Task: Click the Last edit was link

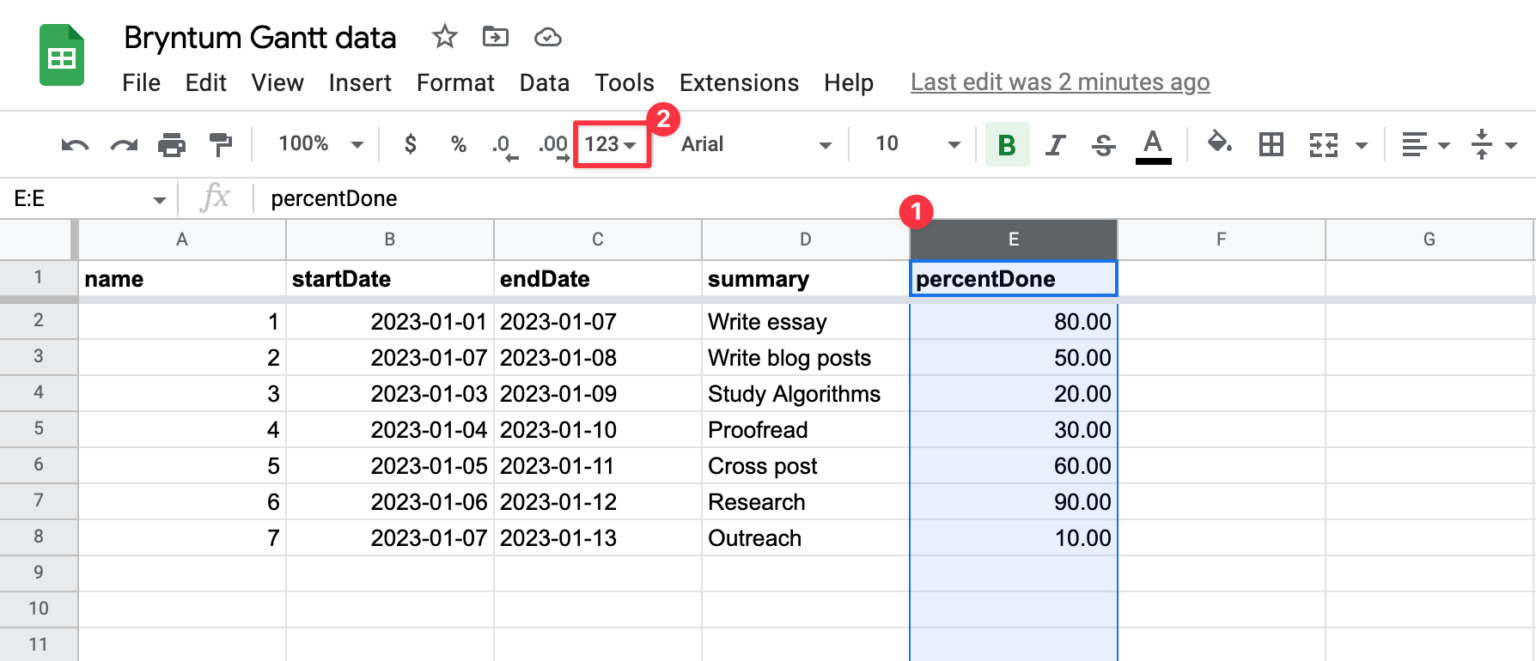Action: (x=1059, y=81)
